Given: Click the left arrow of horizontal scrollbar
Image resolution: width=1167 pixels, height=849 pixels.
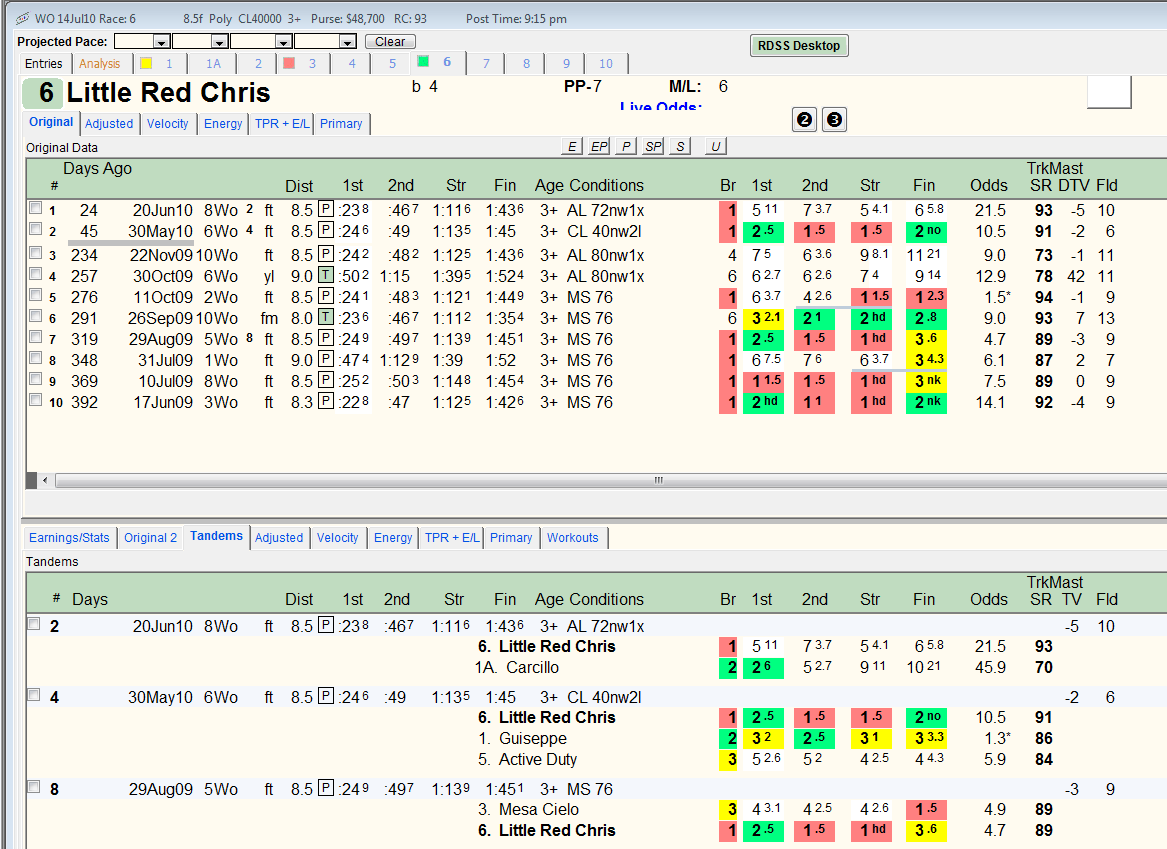Looking at the screenshot, I should tap(45, 481).
